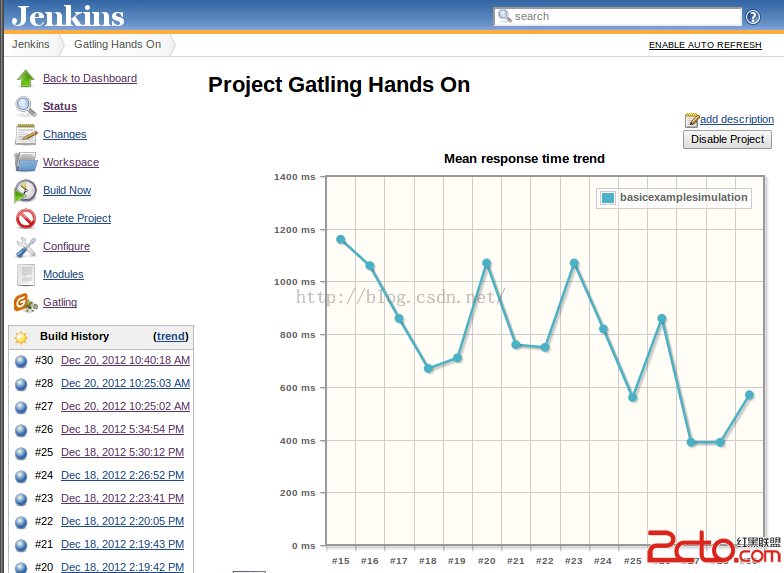Click the Back to Dashboard green arrow icon
784x573 pixels.
pos(26,78)
